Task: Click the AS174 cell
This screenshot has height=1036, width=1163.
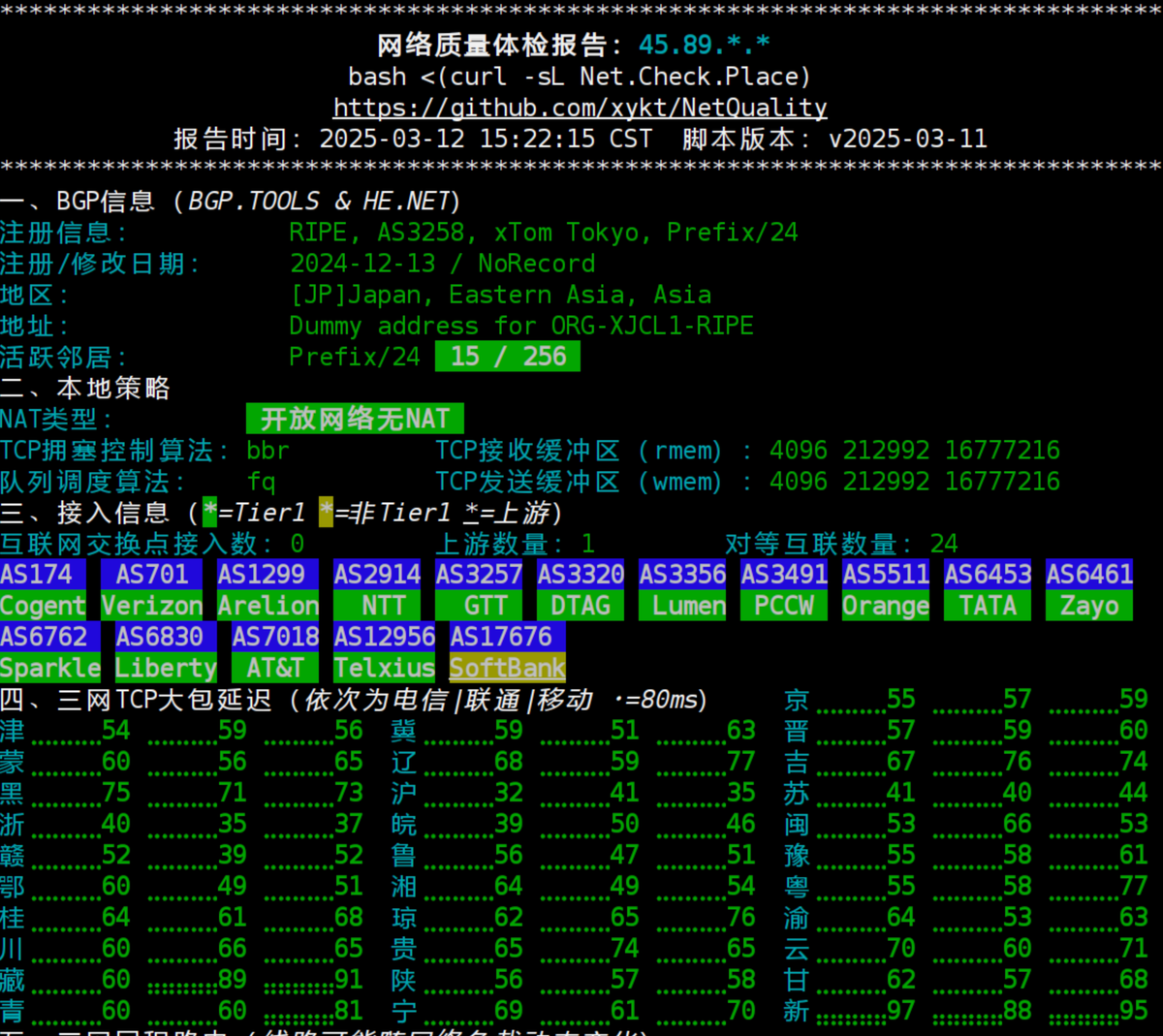Action: [43, 575]
